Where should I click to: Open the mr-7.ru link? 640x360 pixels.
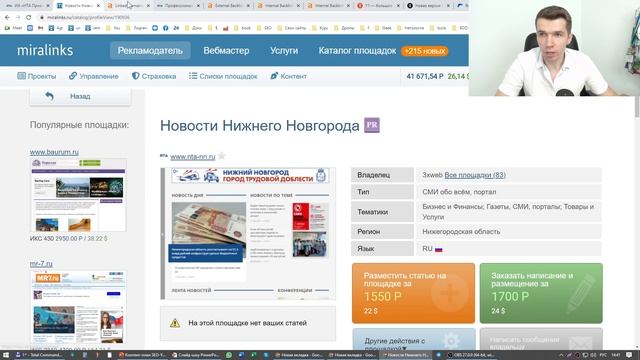pyautogui.click(x=41, y=264)
